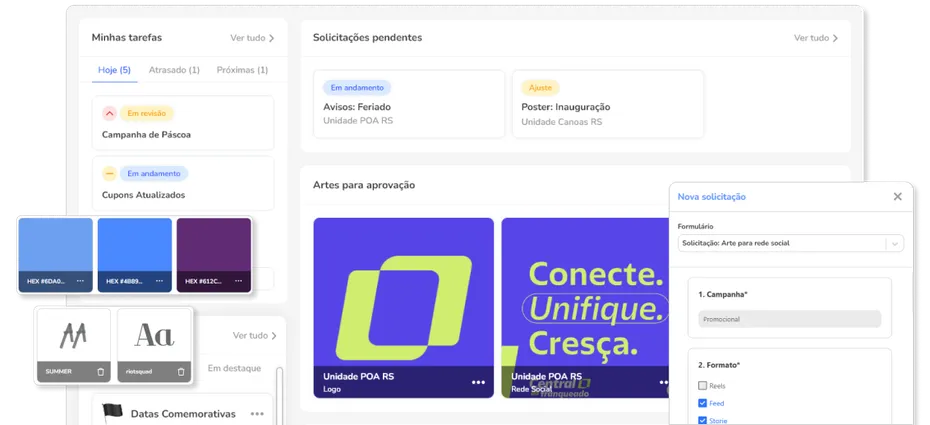Open high priority arrow on Campanha de Páscoa
Image resolution: width=930 pixels, height=425 pixels.
tap(109, 113)
